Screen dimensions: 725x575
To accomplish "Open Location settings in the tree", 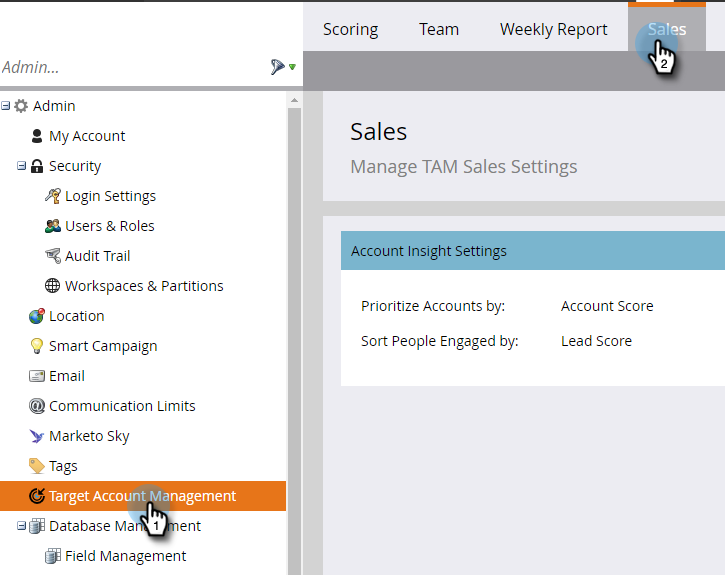I will coord(76,316).
